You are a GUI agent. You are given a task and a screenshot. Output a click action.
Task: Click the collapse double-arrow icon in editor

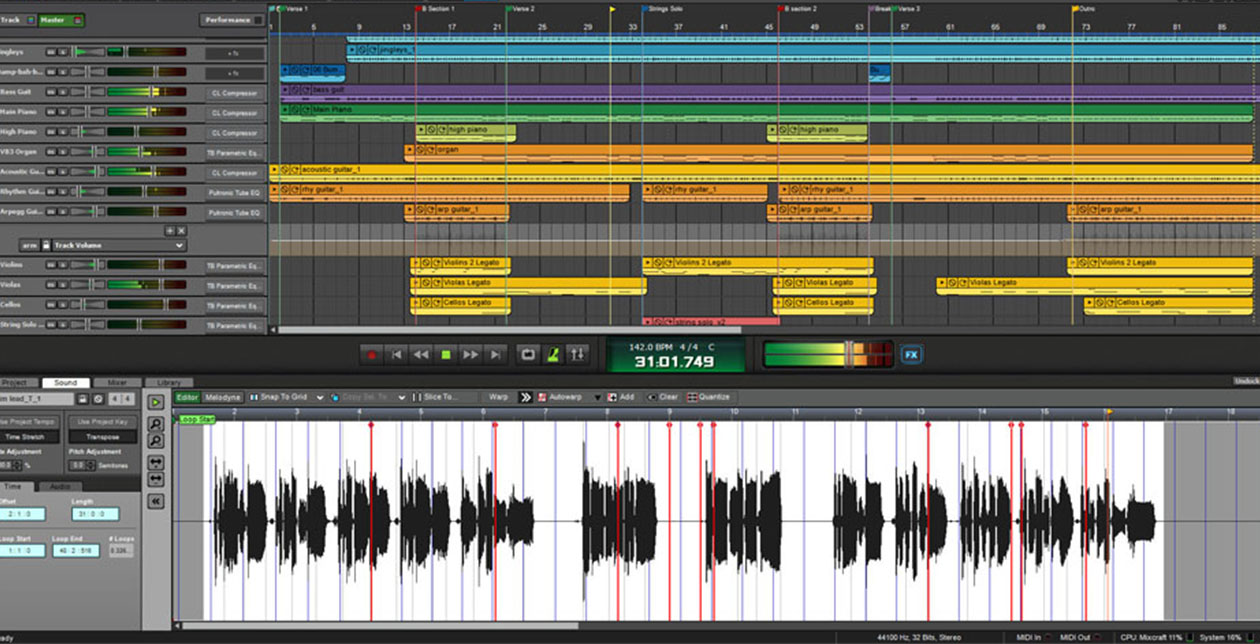(156, 501)
